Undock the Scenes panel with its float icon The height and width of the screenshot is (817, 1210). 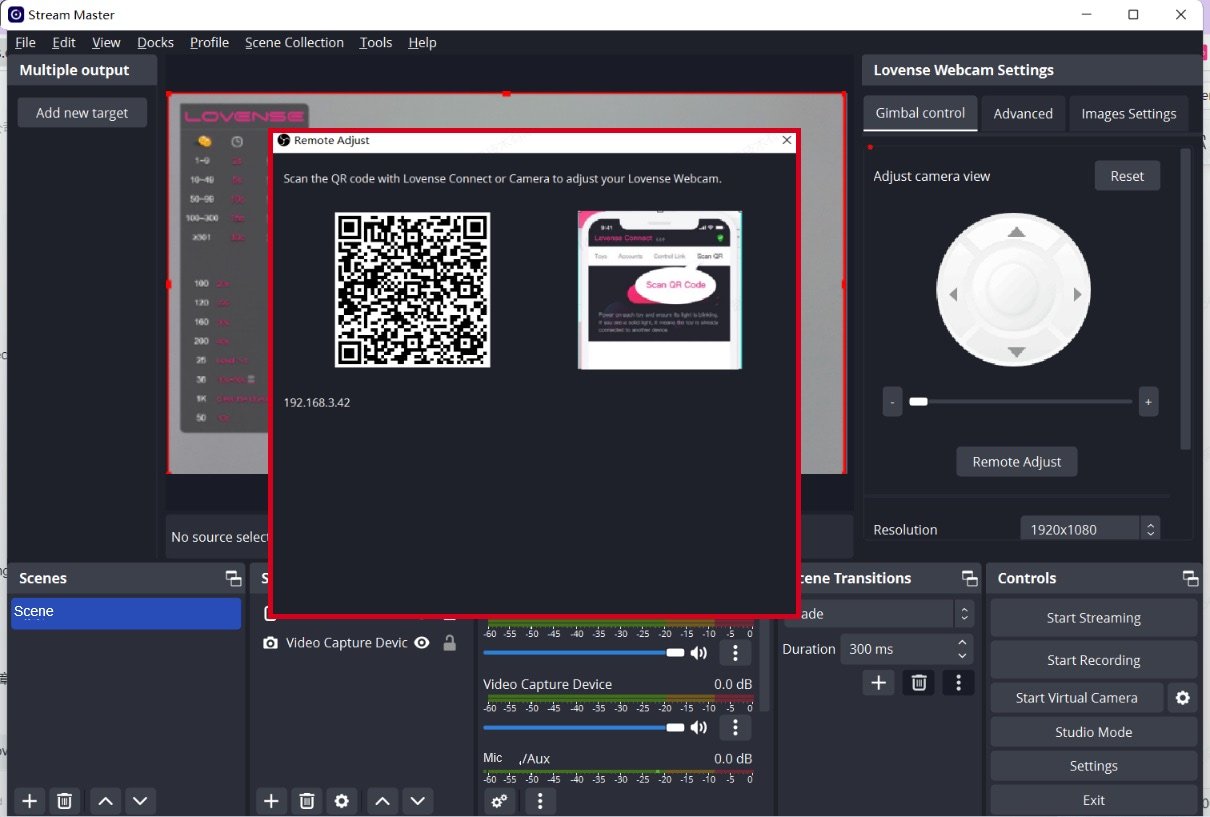(233, 578)
